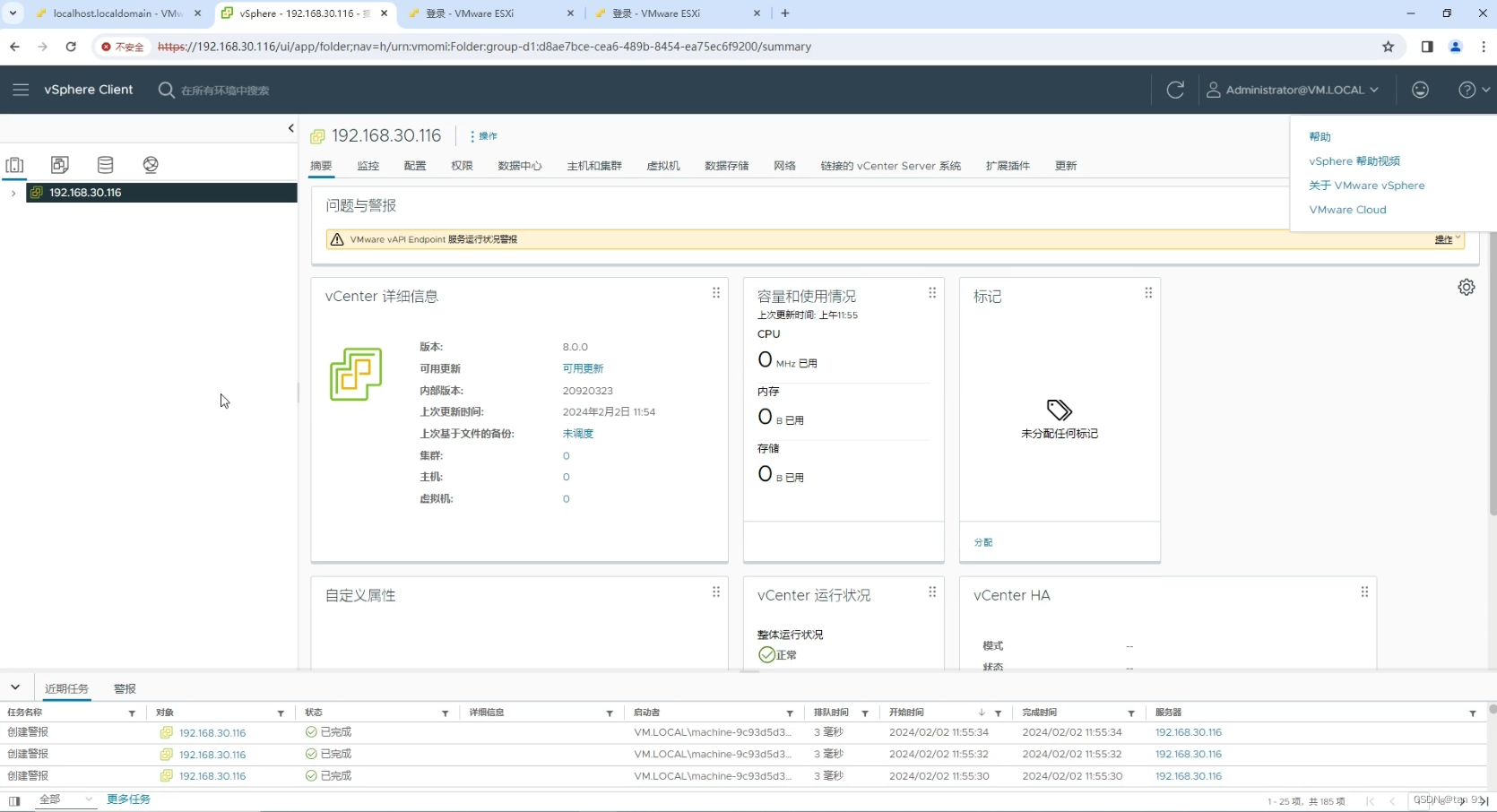The image size is (1497, 812).
Task: Click drag handle on 标记 card
Action: click(1148, 293)
